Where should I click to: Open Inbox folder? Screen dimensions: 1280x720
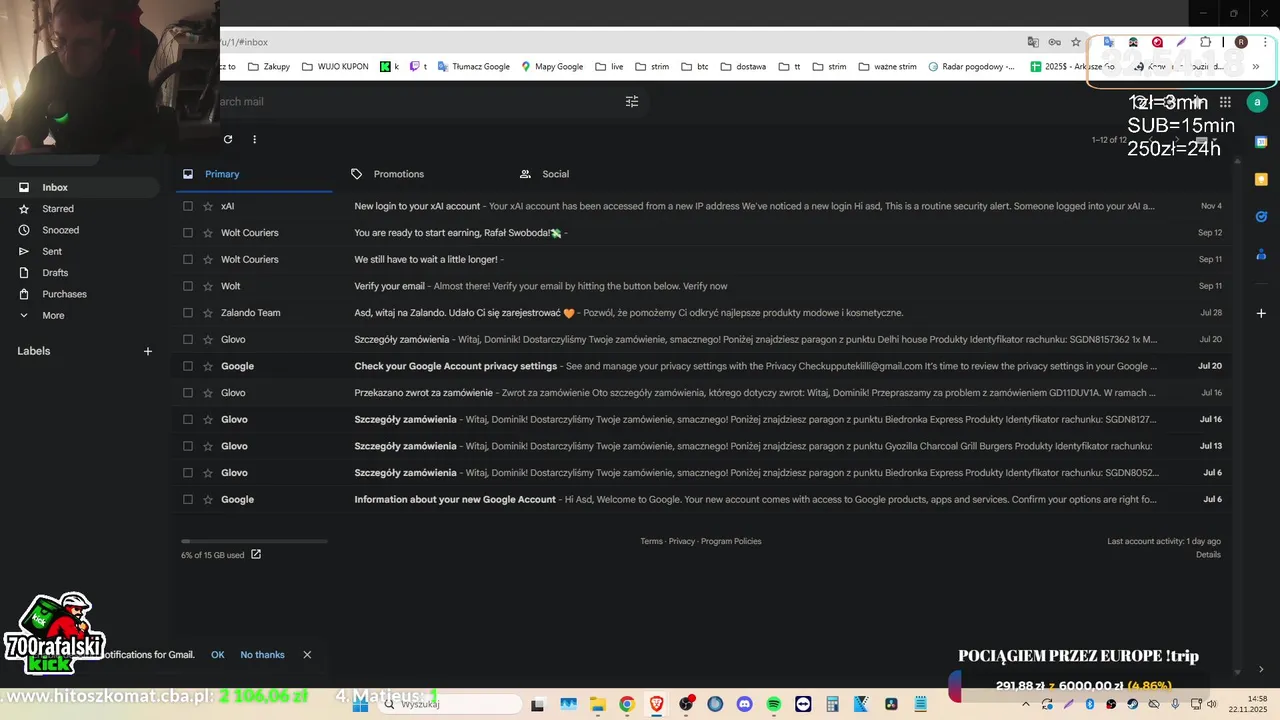coord(55,187)
